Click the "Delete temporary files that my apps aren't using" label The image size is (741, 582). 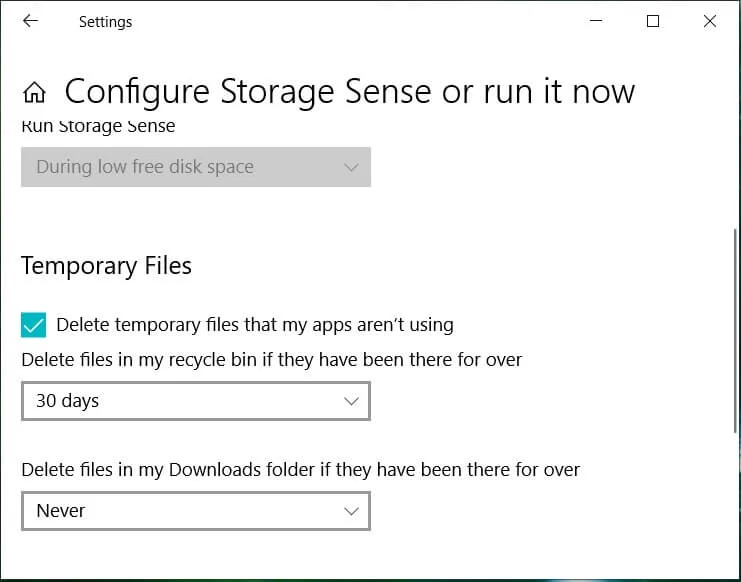(254, 325)
